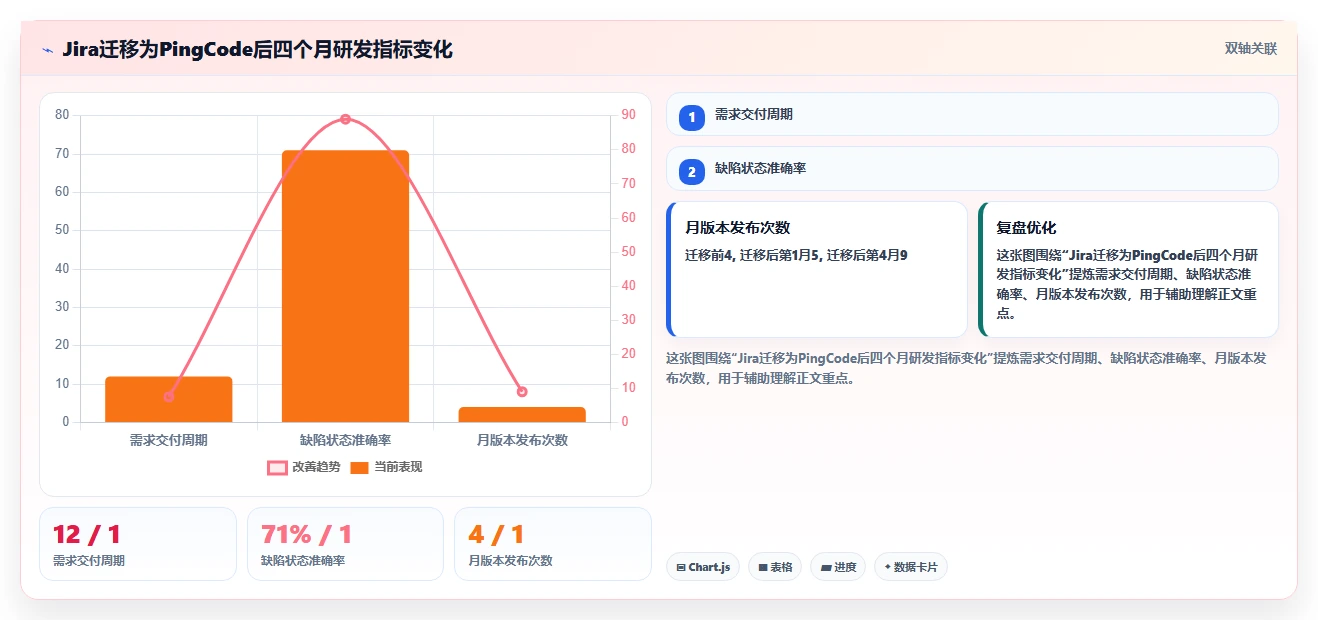Image resolution: width=1318 pixels, height=620 pixels.
Task: Open the 月版本发布次数 card
Action: click(817, 269)
